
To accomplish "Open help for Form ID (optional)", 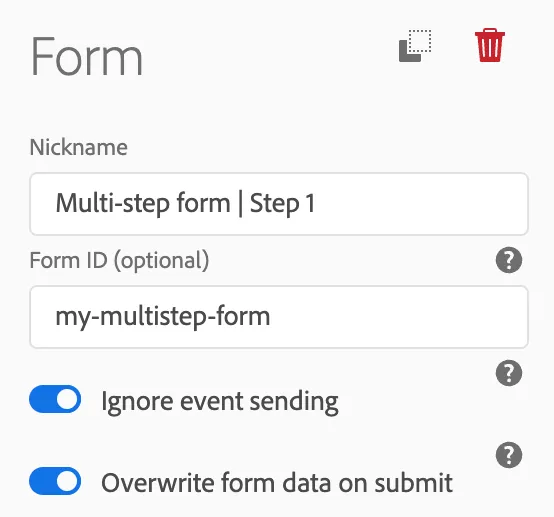I will coord(509,260).
